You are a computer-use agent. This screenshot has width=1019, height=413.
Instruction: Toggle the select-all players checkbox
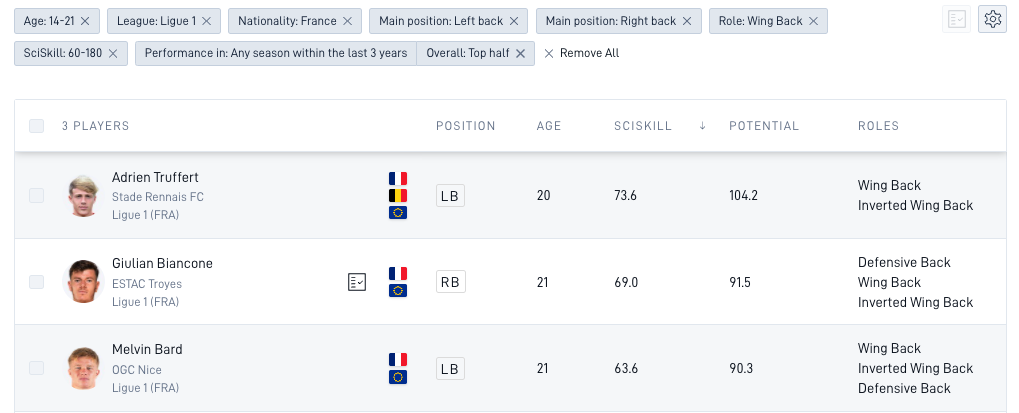tap(36, 126)
